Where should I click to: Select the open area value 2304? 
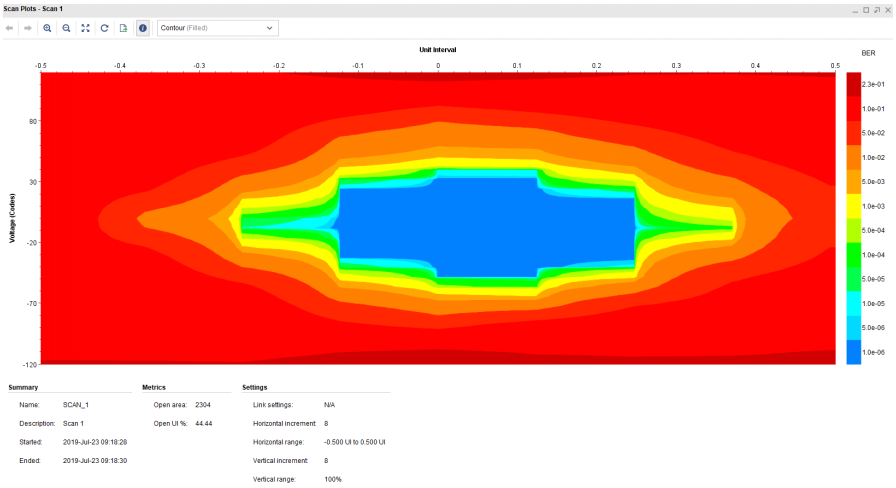(x=203, y=405)
